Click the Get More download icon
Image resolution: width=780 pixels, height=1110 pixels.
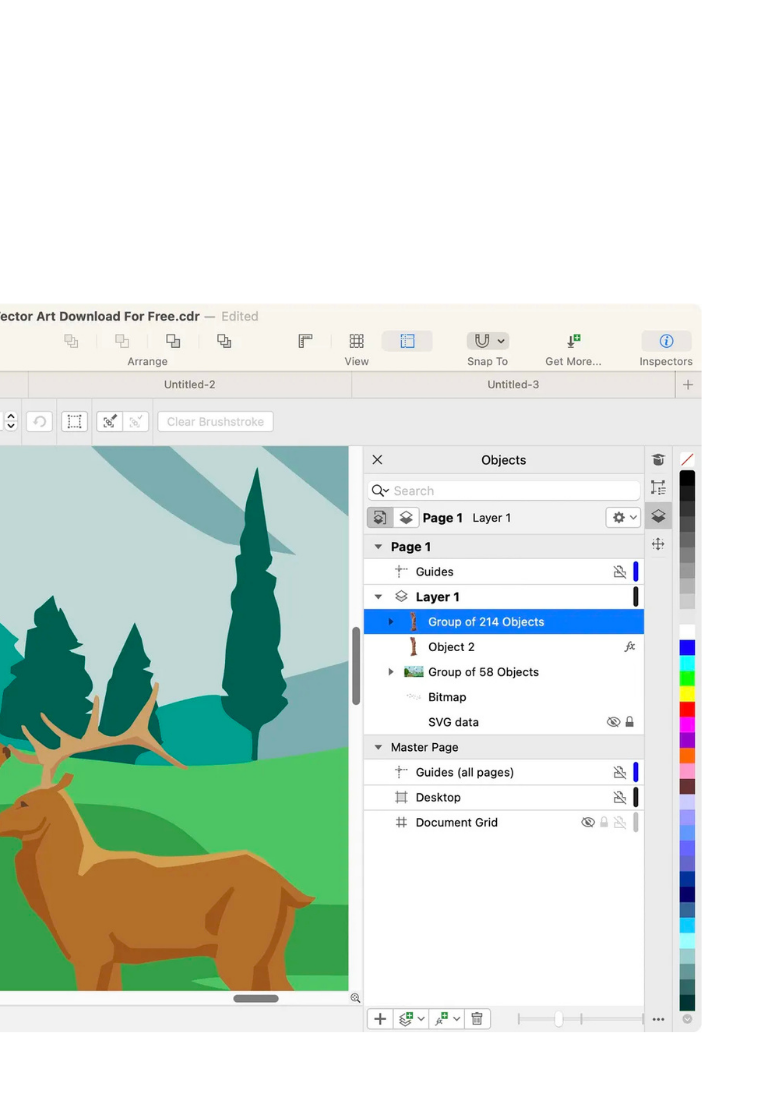573,341
